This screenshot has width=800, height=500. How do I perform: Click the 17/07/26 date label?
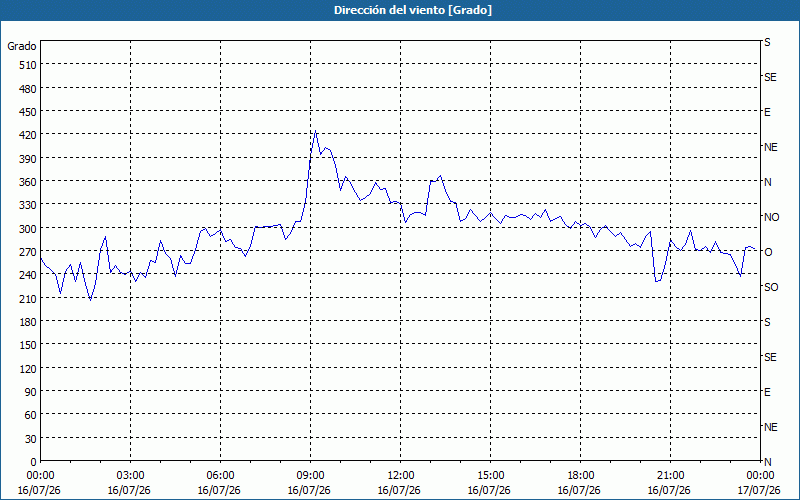coord(759,490)
